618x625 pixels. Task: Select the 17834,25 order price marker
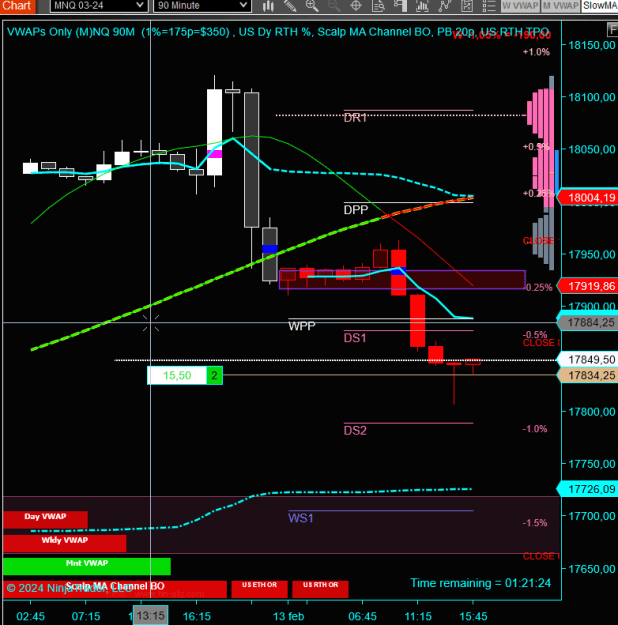[589, 375]
